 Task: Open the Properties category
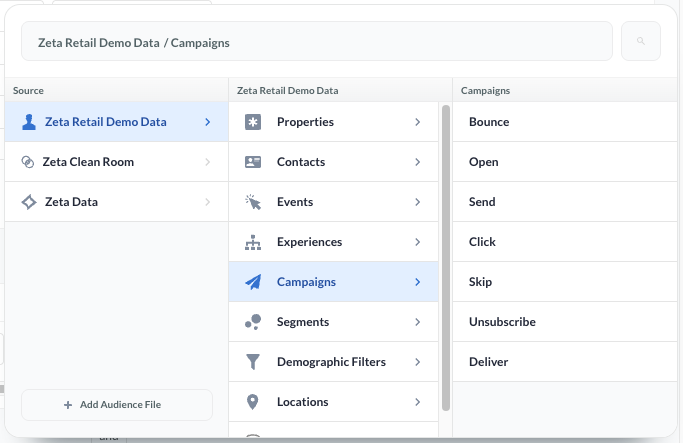pyautogui.click(x=333, y=122)
